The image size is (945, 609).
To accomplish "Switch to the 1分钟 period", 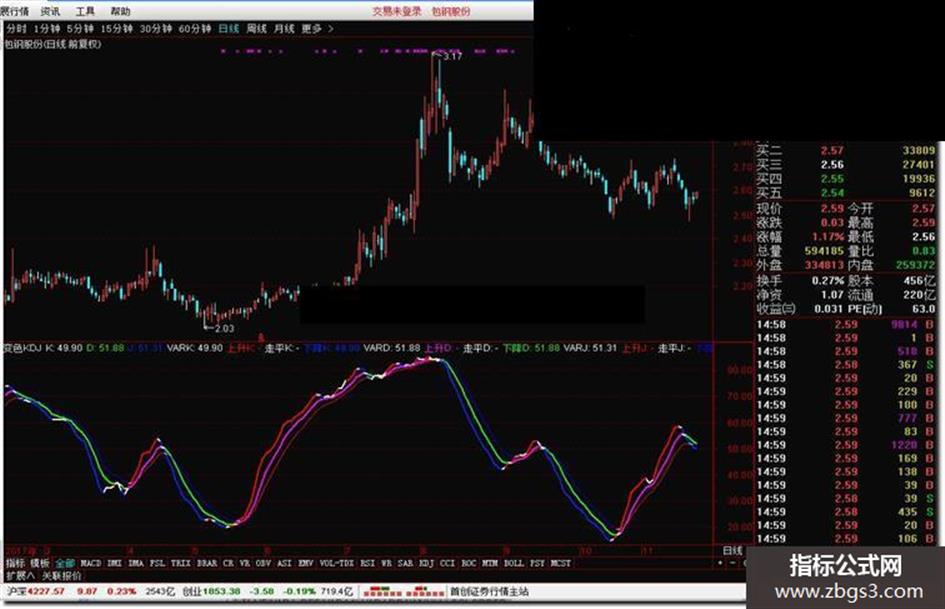I will (47, 28).
